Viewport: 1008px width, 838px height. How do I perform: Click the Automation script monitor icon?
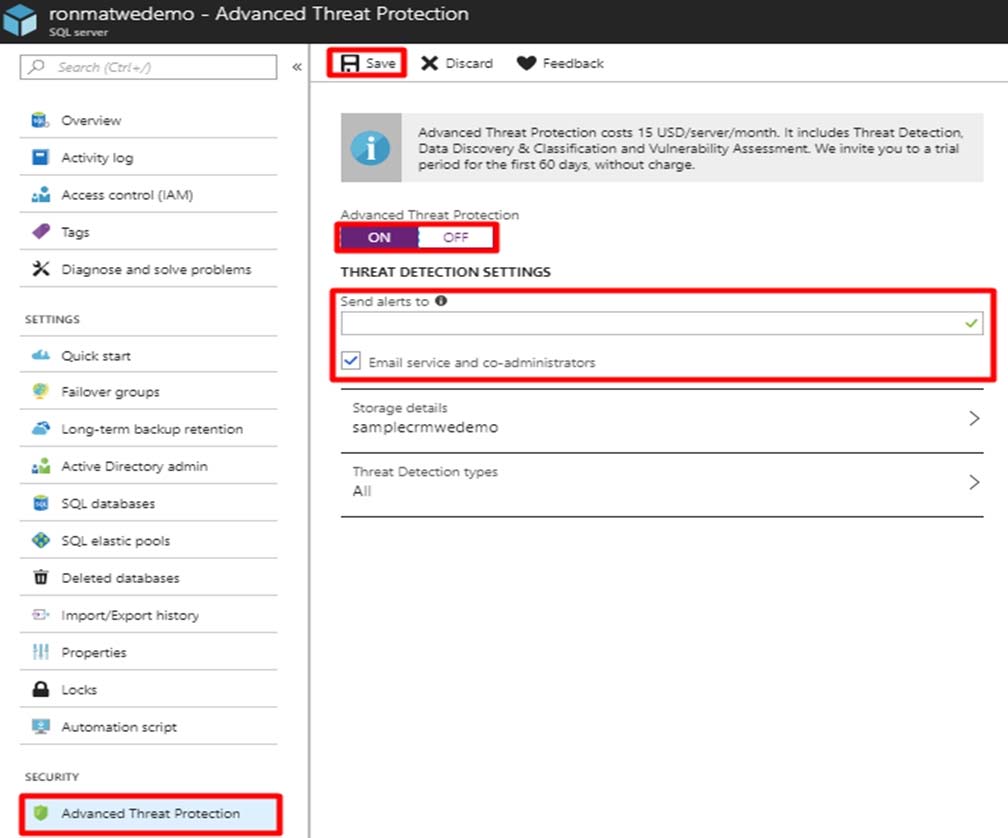click(x=40, y=726)
